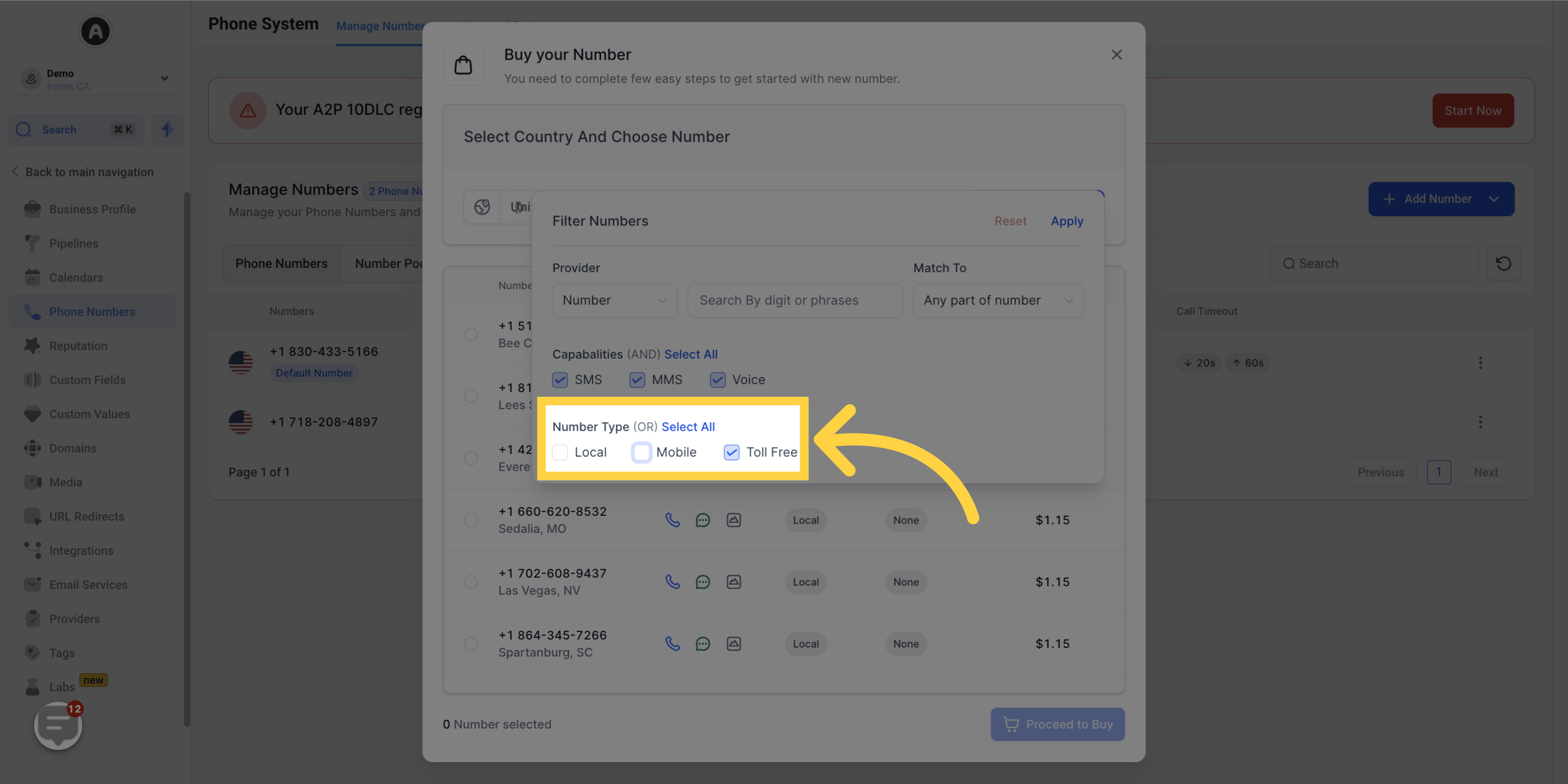Click the phone call icon for Las Vegas number
Screen dimensions: 1568x784
point(673,581)
